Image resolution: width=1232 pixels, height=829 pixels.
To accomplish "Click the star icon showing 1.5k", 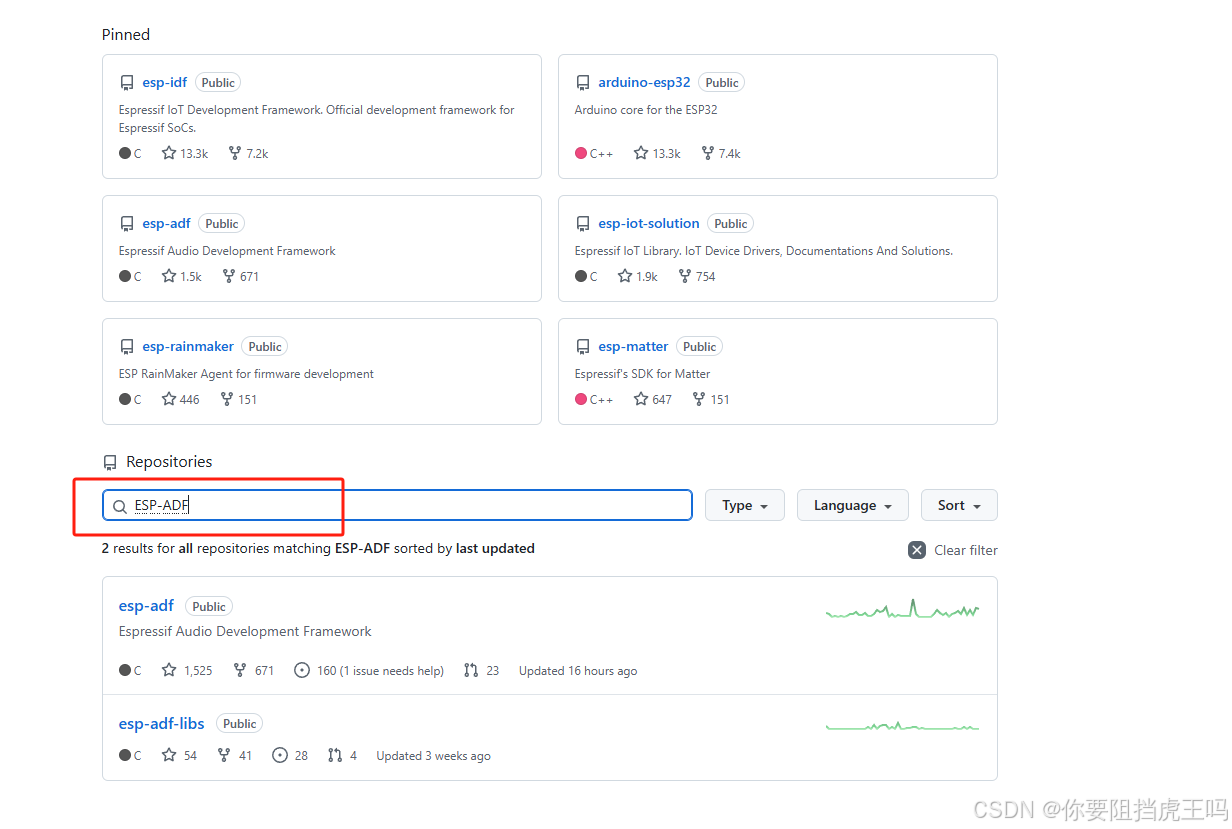I will click(169, 276).
